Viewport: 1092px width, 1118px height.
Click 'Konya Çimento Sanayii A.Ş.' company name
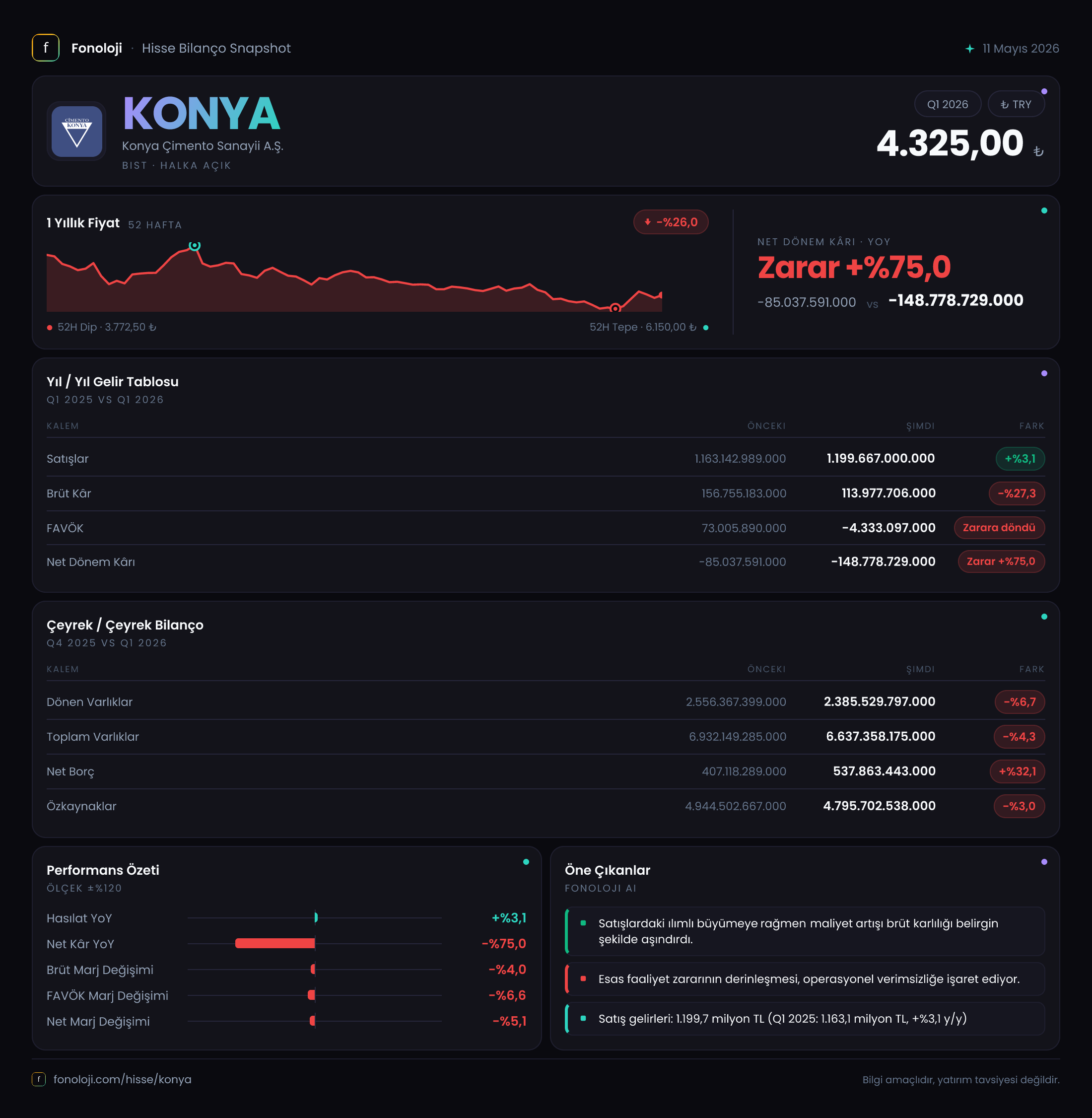tap(203, 145)
